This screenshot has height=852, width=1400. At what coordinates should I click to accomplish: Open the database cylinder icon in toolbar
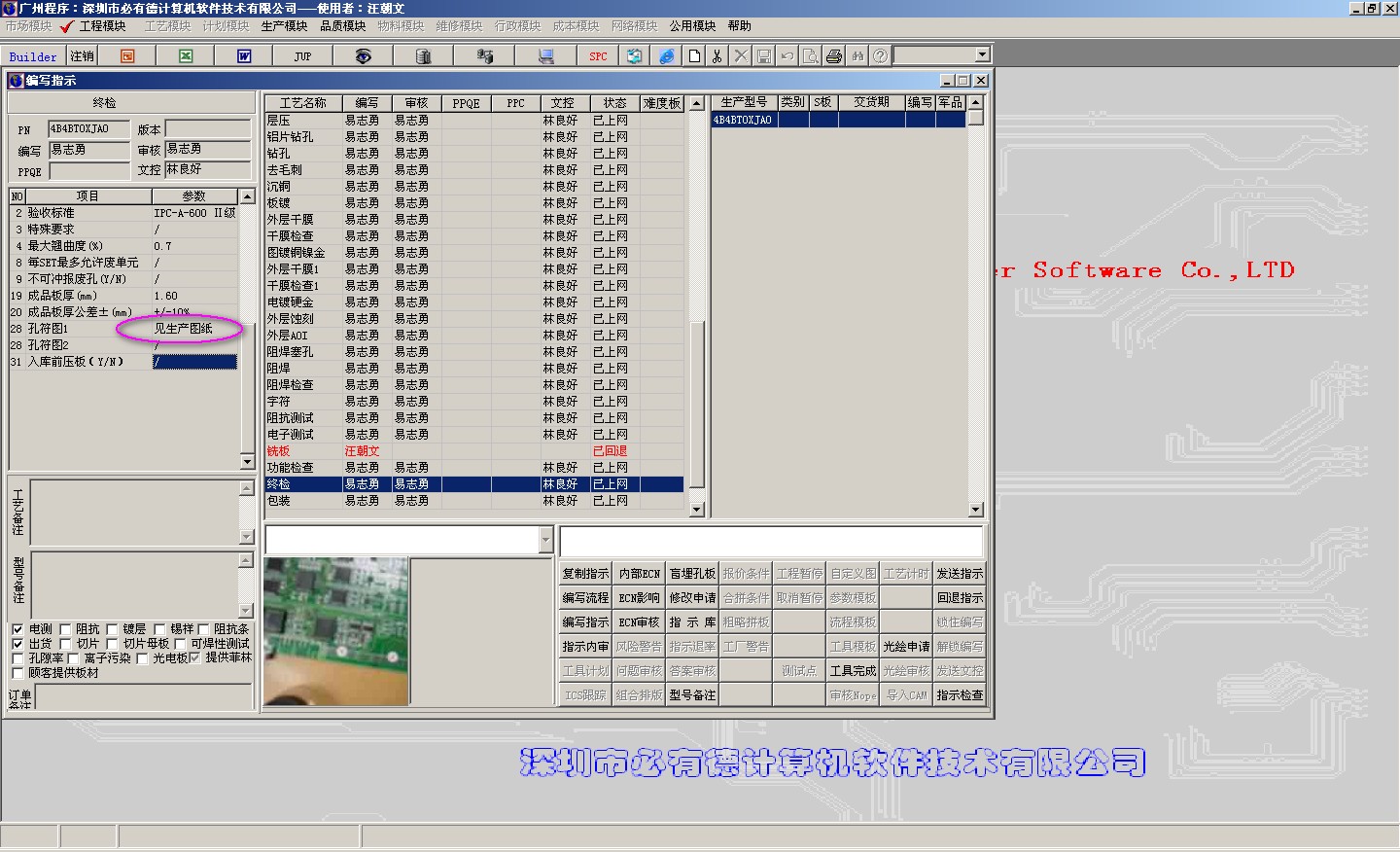click(423, 56)
